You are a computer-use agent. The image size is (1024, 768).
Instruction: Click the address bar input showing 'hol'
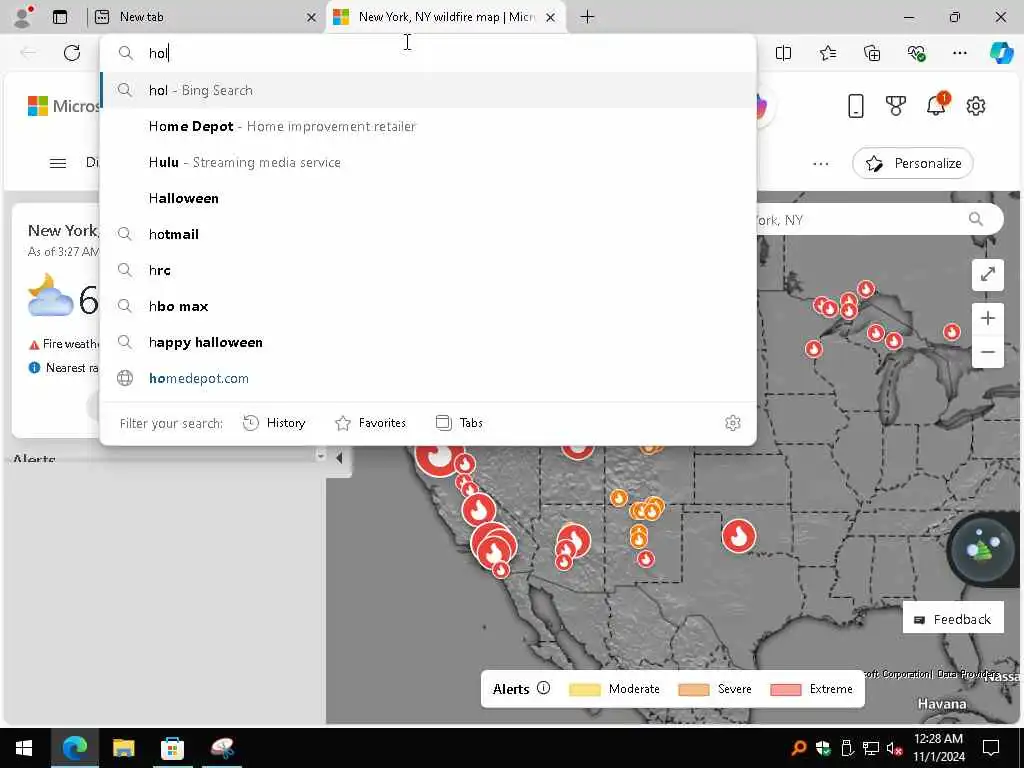428,53
